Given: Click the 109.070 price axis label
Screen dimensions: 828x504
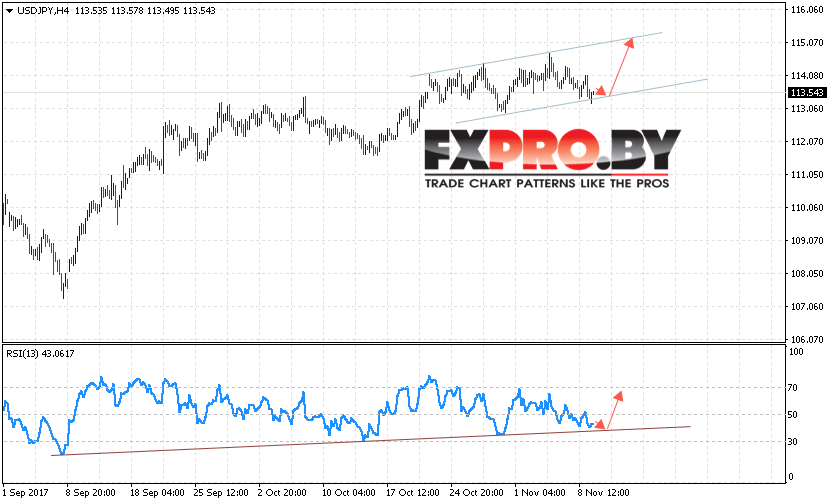Looking at the screenshot, I should (807, 240).
